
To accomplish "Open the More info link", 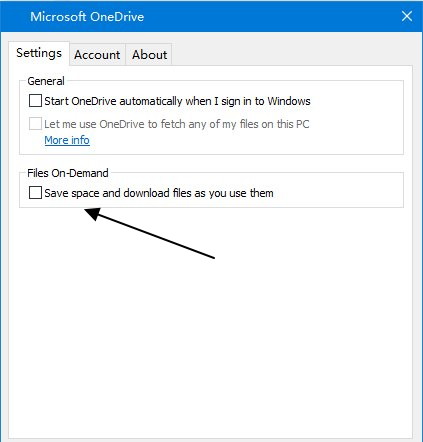I will click(67, 140).
